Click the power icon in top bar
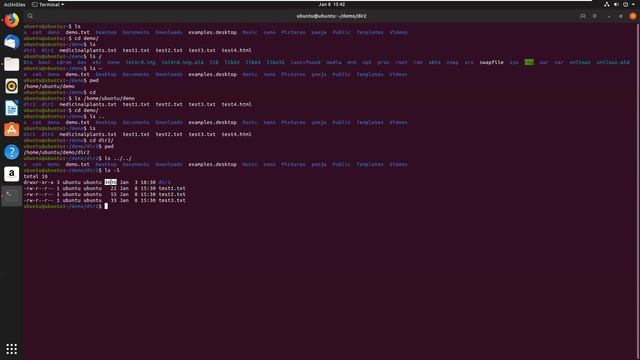The image size is (640, 360). click(625, 4)
